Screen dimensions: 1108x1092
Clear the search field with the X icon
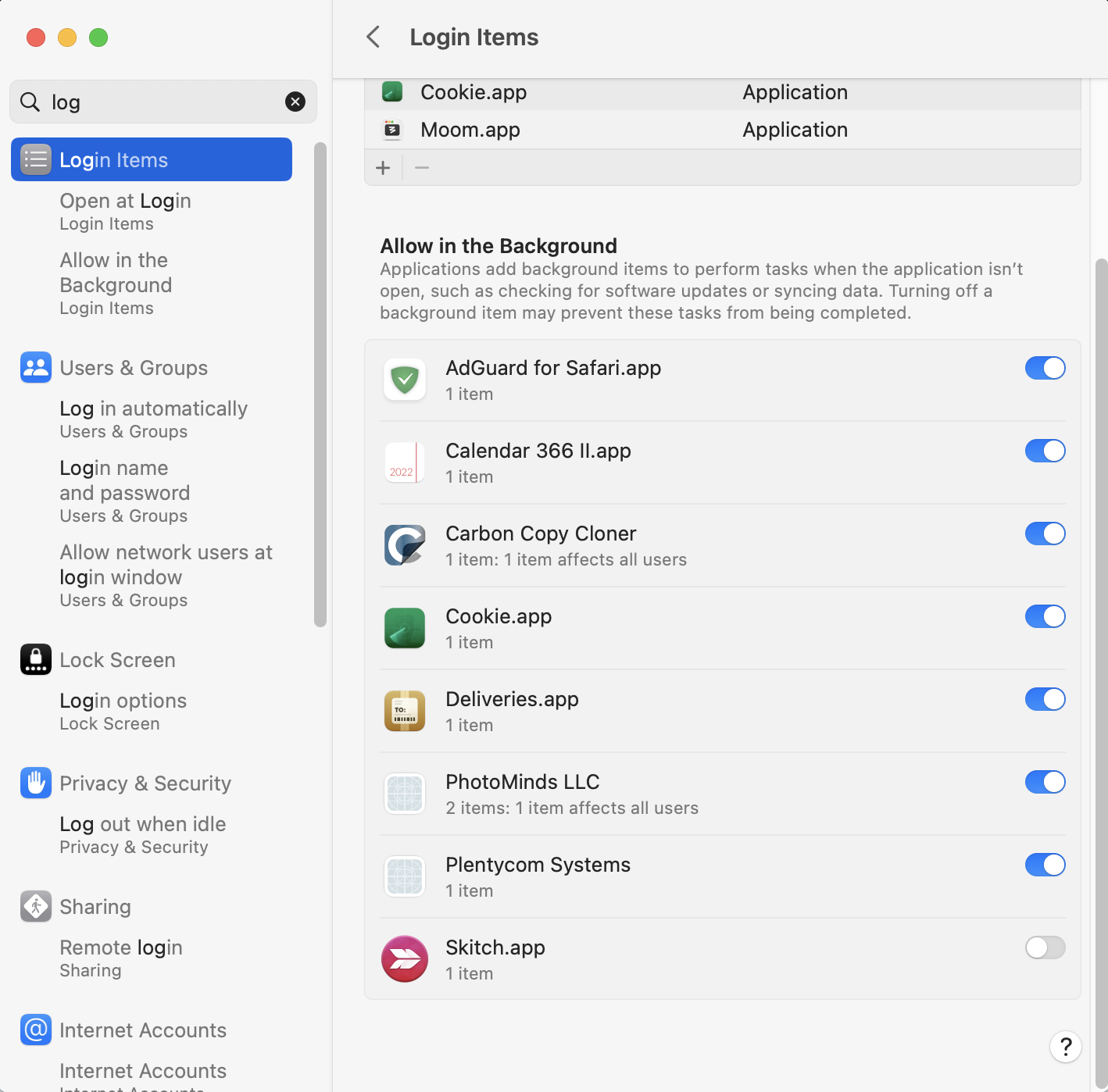(295, 102)
